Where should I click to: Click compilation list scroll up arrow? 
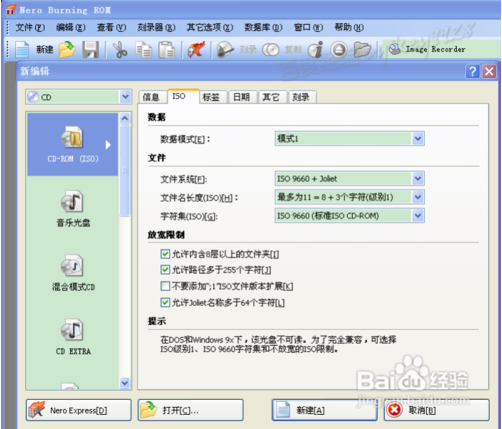pyautogui.click(x=125, y=118)
